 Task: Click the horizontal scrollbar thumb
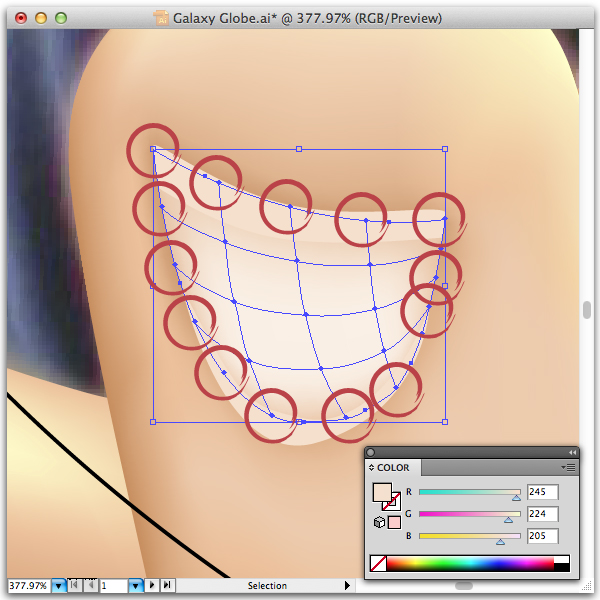coord(464,586)
